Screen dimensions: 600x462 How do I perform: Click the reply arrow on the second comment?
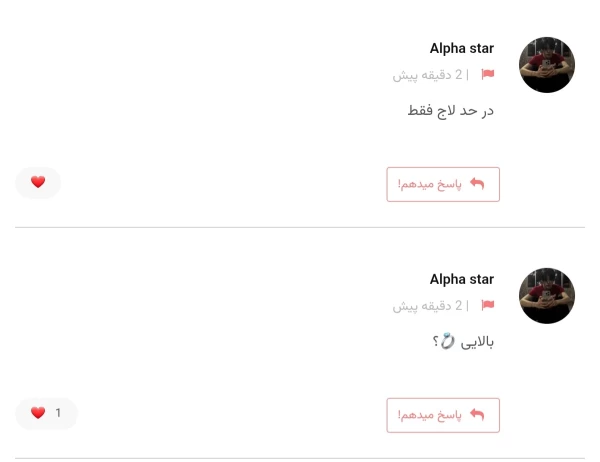click(x=477, y=415)
